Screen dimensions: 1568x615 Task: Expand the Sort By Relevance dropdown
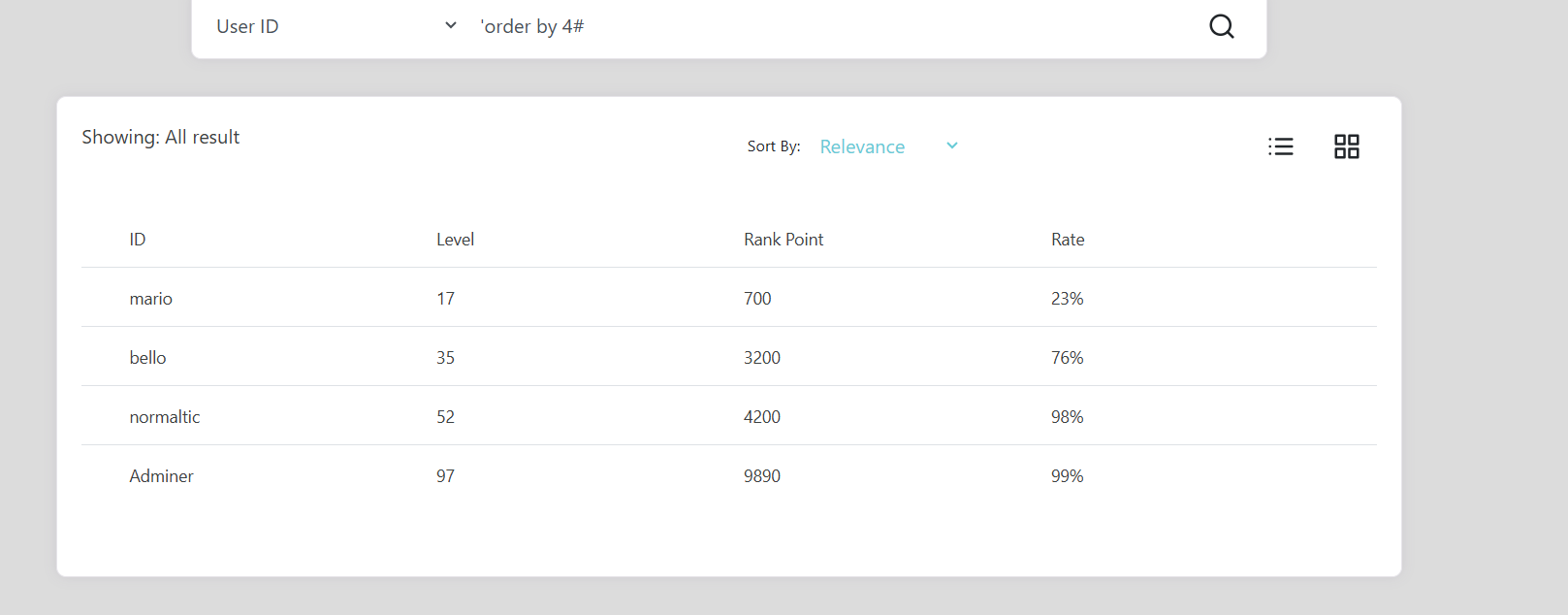(x=888, y=146)
